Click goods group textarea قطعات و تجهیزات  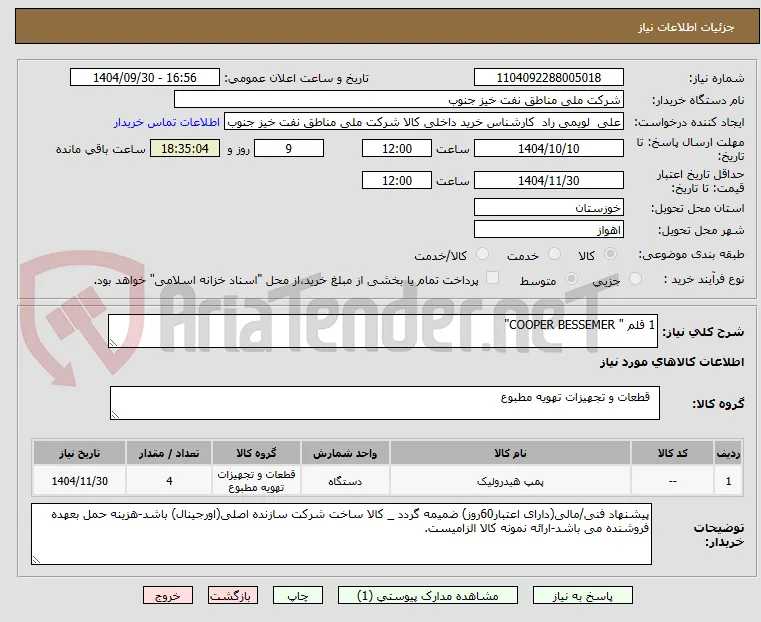384,403
